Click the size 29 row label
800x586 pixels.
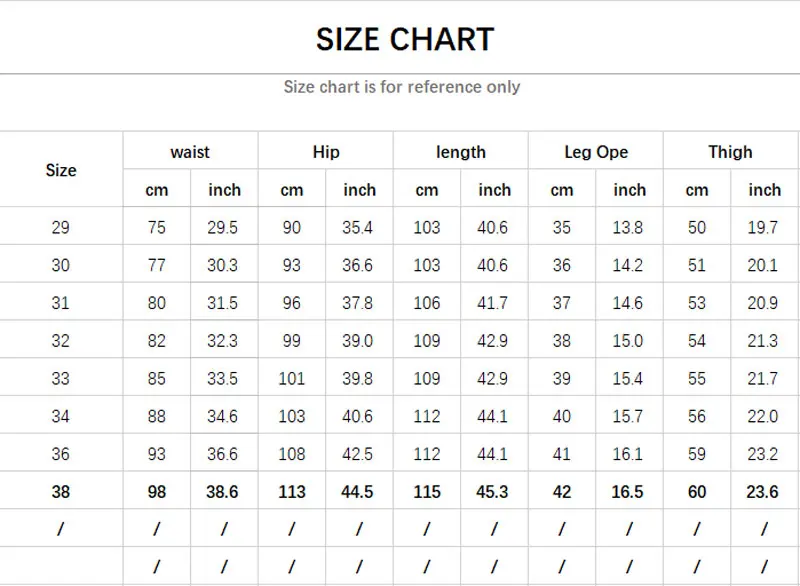tap(61, 228)
